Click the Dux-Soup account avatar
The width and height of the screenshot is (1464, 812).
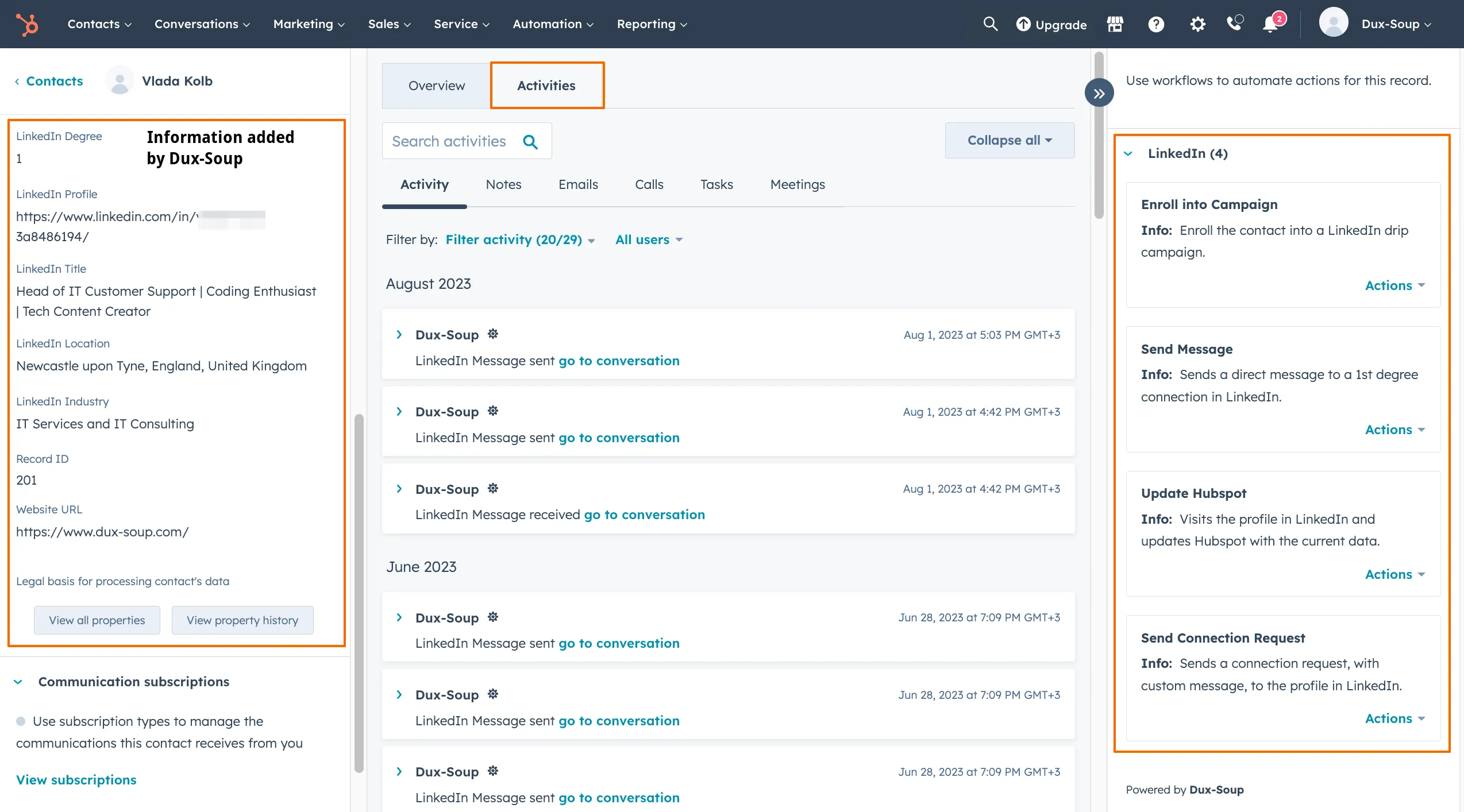pos(1334,23)
